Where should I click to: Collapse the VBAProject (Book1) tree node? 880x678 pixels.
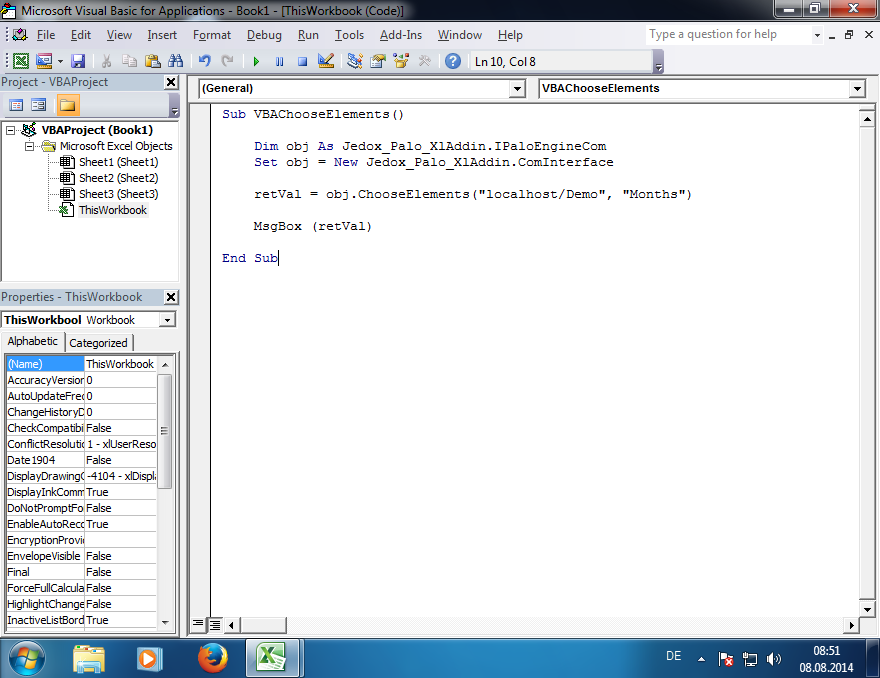pyautogui.click(x=10, y=130)
